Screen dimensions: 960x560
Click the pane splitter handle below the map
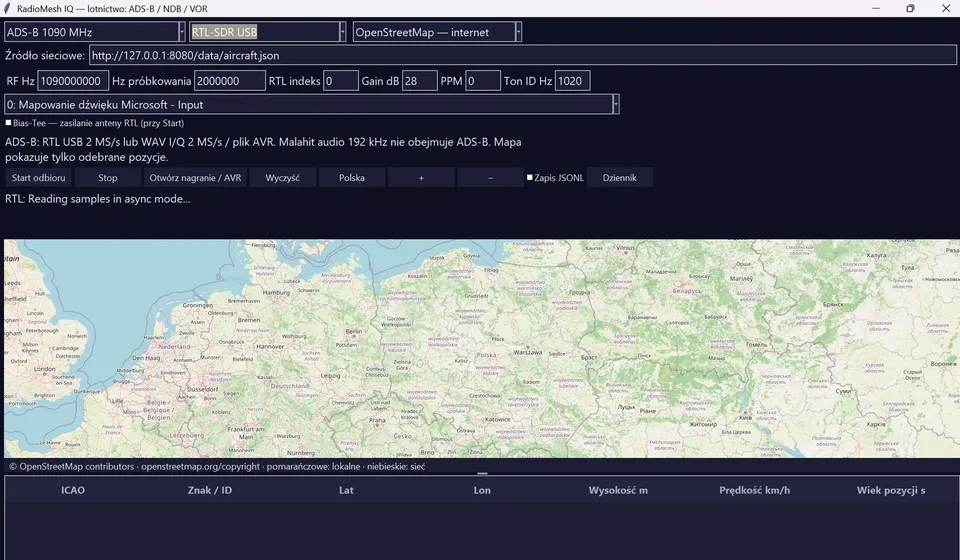point(482,473)
